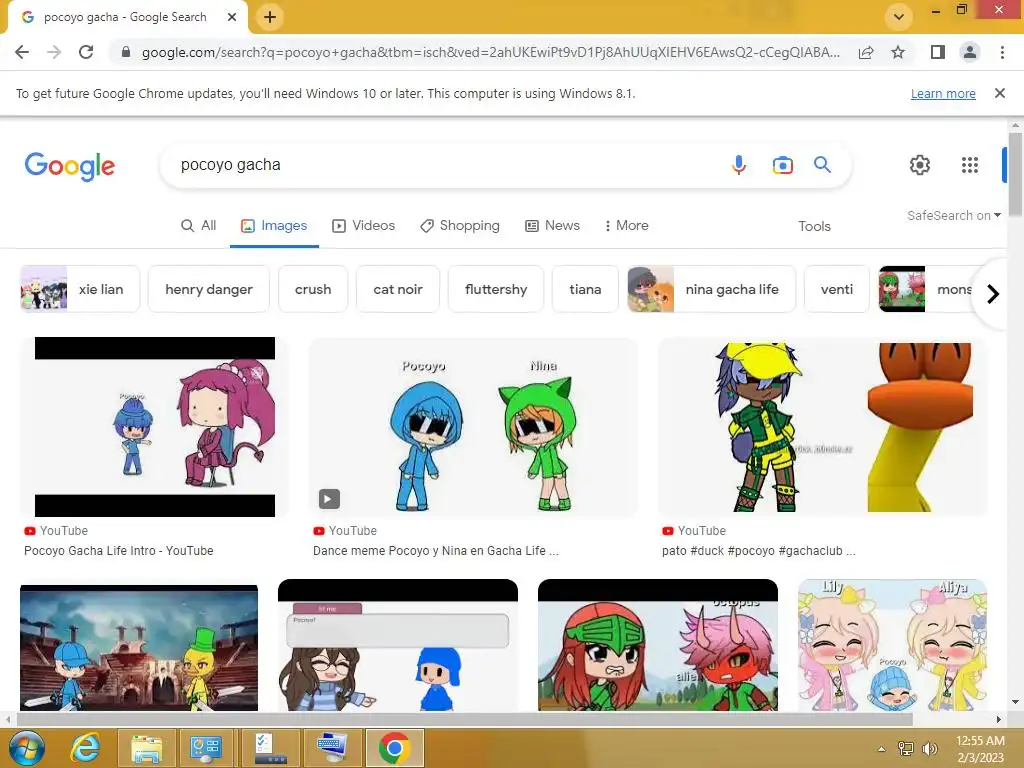Filter by the venti chip

(837, 289)
